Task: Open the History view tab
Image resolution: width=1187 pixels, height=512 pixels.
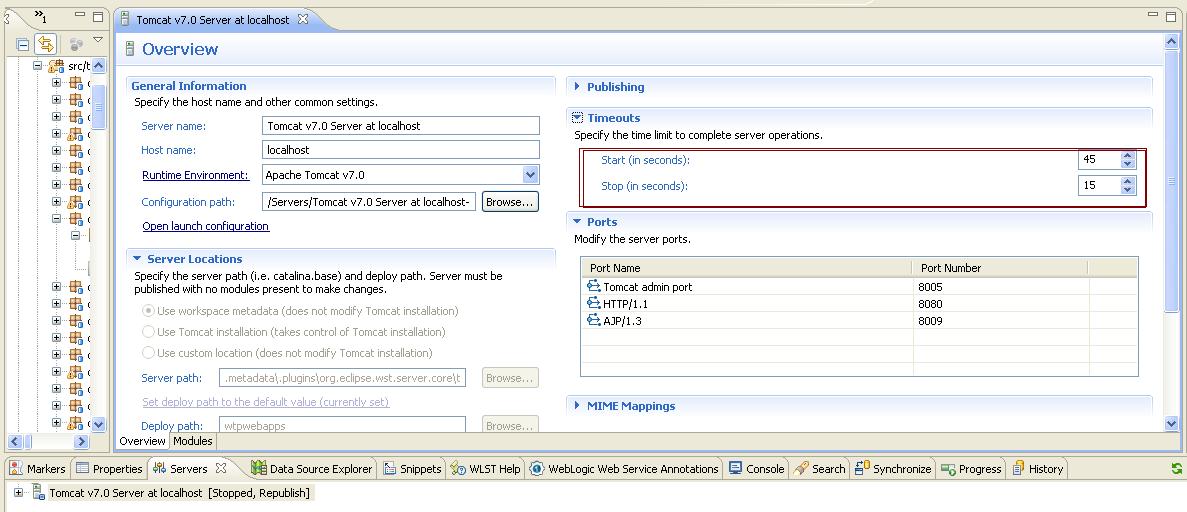Action: pos(1038,469)
